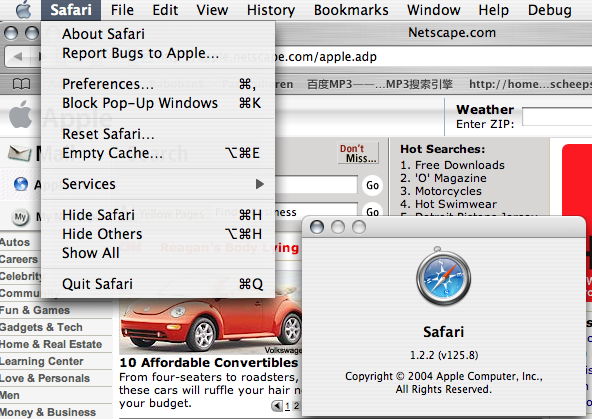The image size is (592, 419).
Task: Open the File menu
Action: click(x=122, y=10)
